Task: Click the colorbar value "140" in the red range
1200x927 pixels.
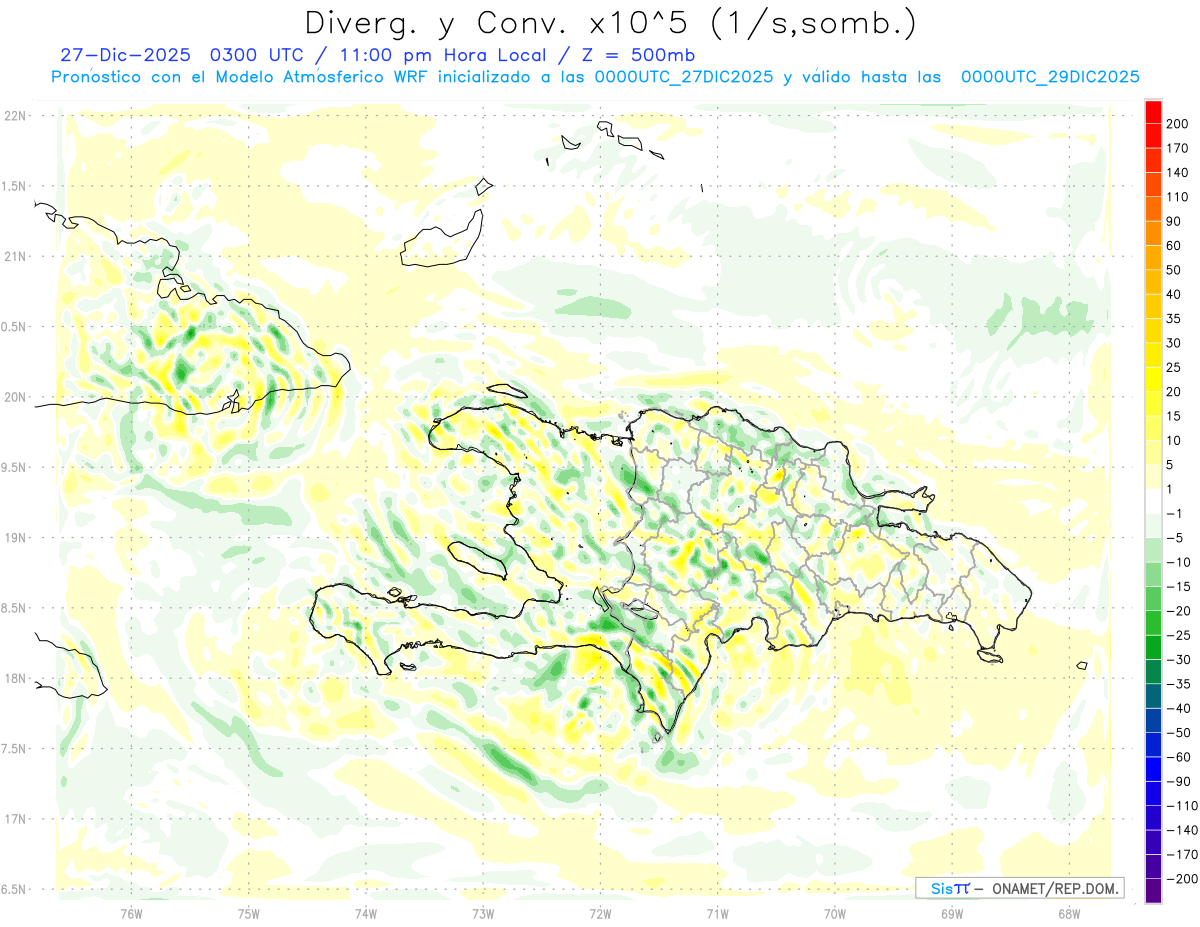Action: 1178,172
